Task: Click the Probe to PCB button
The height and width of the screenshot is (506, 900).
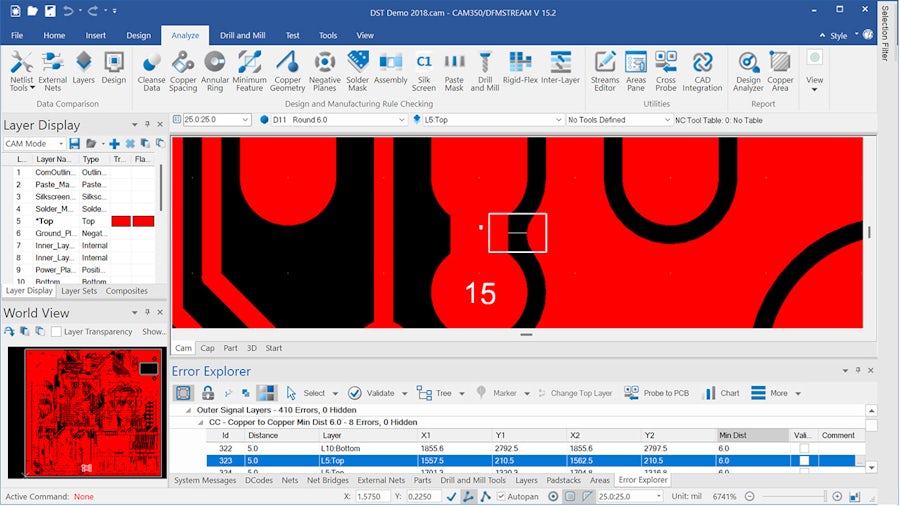Action: (657, 393)
